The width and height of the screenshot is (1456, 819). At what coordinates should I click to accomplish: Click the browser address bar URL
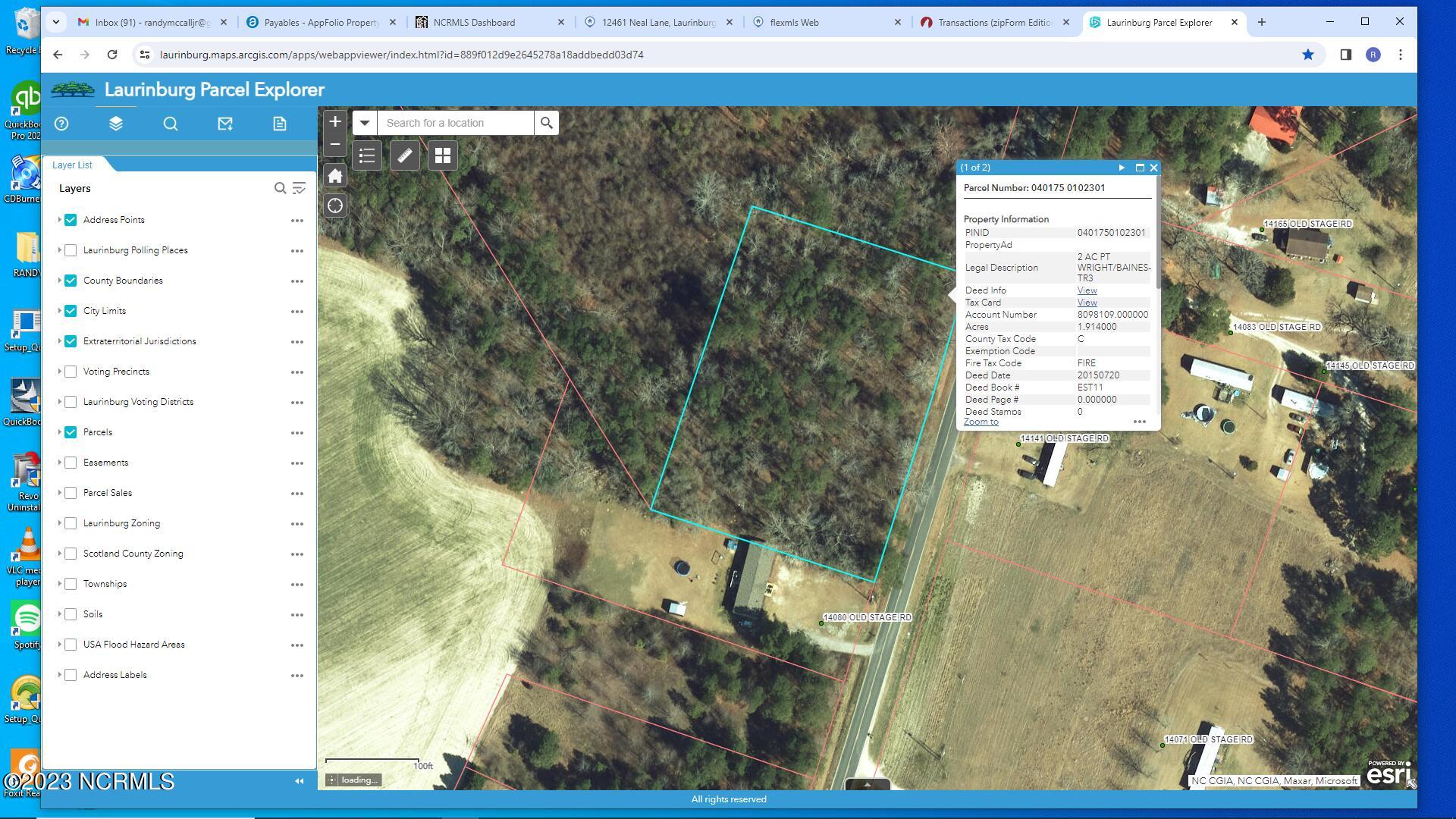point(401,55)
